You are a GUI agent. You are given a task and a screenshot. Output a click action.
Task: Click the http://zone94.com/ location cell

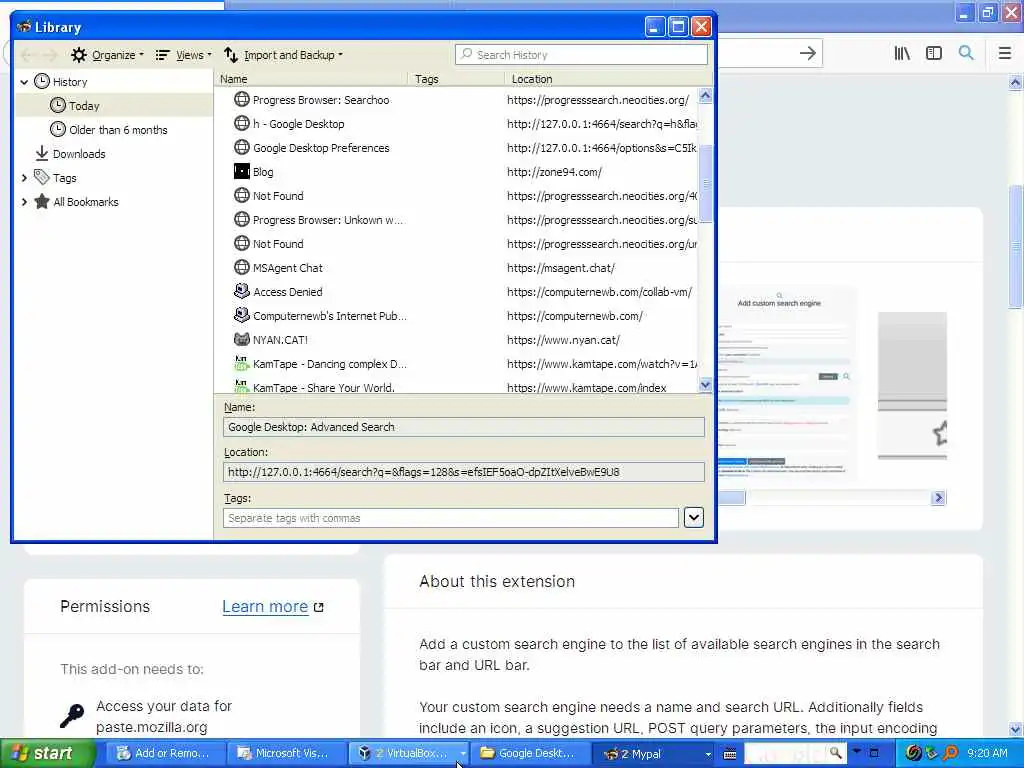pos(554,172)
